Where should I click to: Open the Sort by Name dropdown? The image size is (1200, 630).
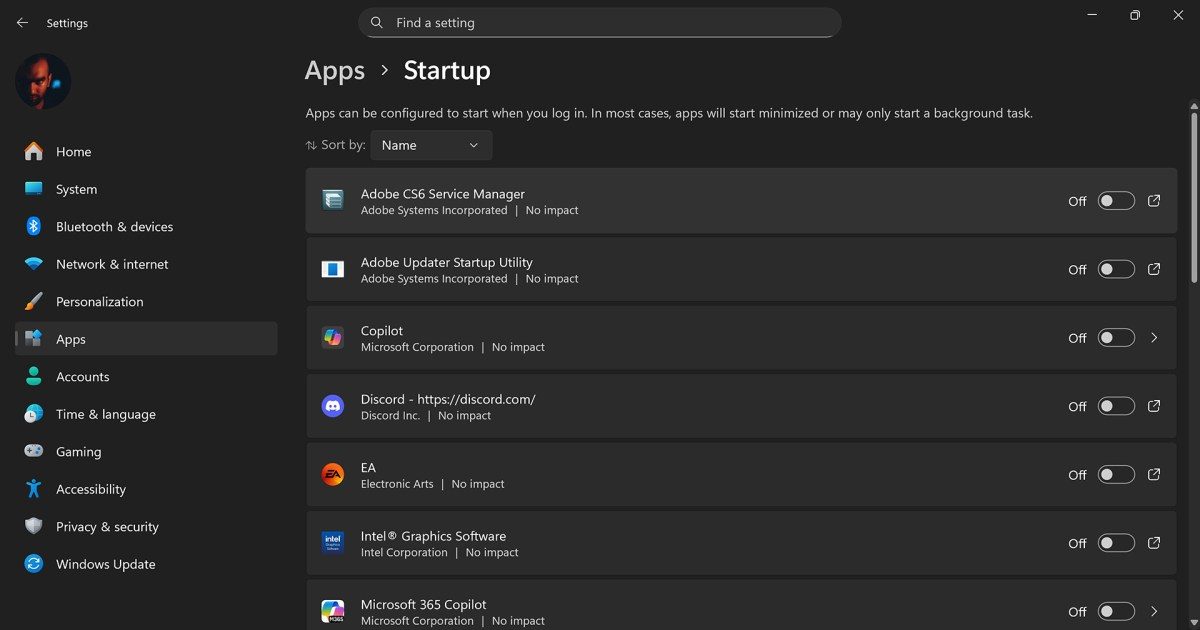[431, 145]
